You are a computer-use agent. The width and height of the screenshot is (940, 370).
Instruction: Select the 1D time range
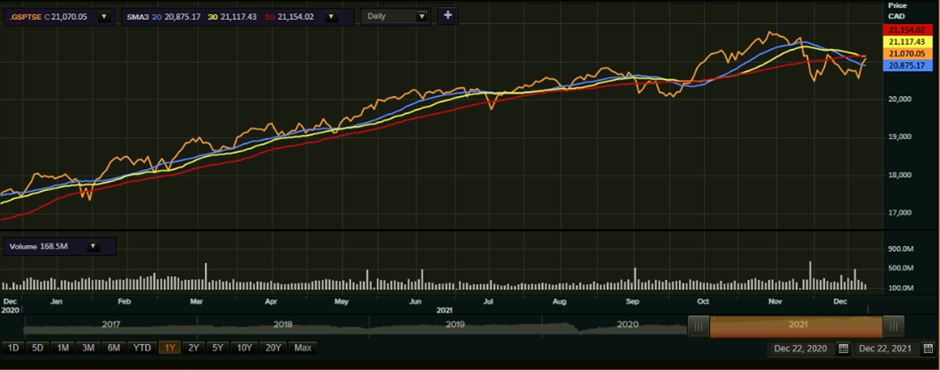pos(13,348)
